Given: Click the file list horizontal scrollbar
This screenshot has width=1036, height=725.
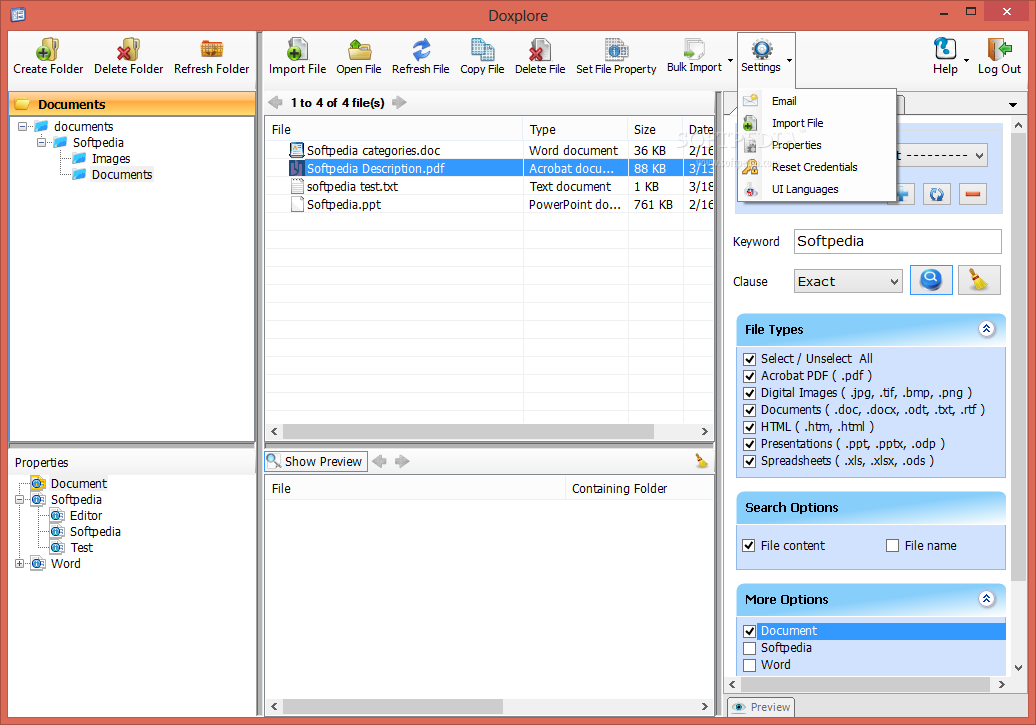Looking at the screenshot, I should [468, 431].
